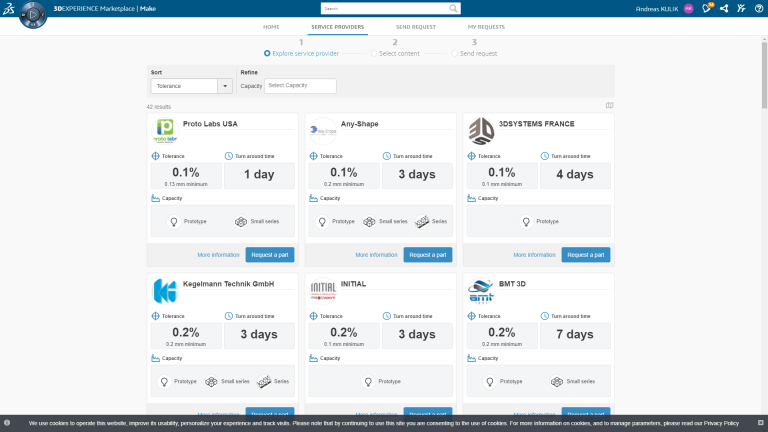
Task: Click Turn around time clock icon in Any-Shape card
Action: [386, 156]
